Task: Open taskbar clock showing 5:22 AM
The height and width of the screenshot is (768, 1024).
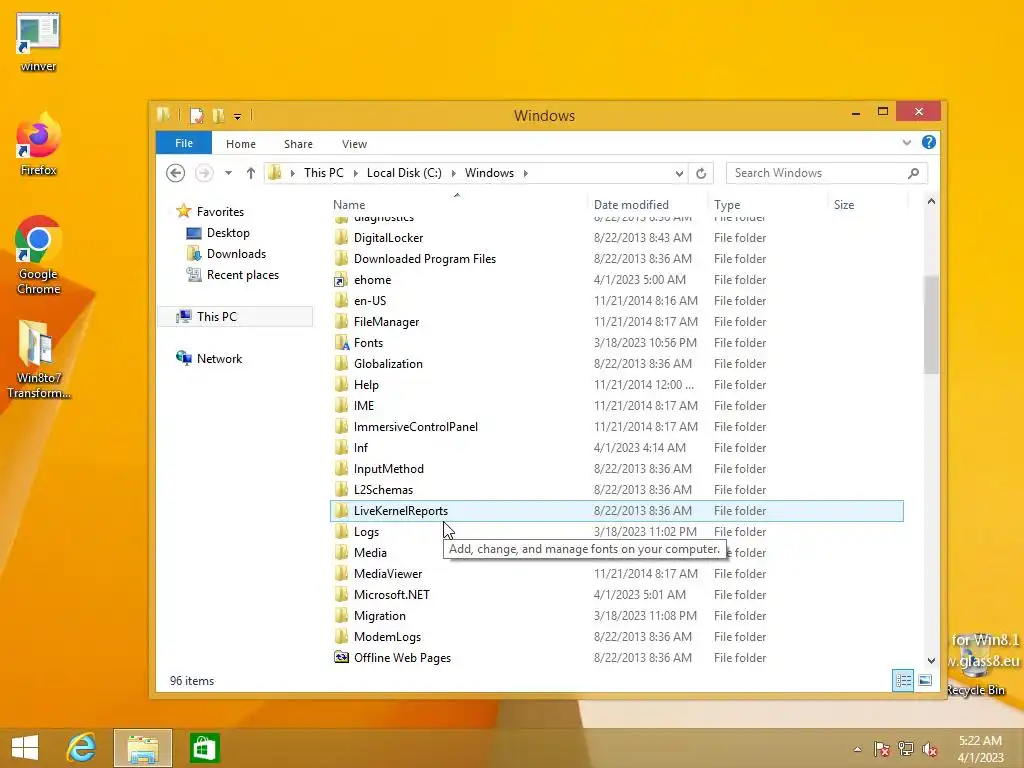Action: pyautogui.click(x=980, y=749)
